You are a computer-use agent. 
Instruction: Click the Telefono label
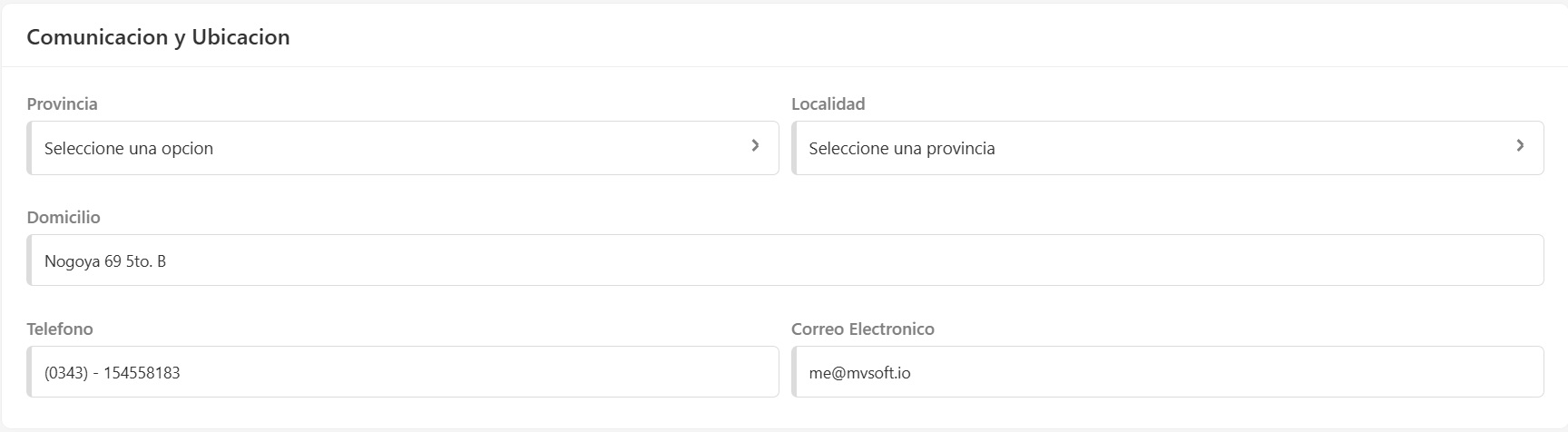[x=60, y=329]
